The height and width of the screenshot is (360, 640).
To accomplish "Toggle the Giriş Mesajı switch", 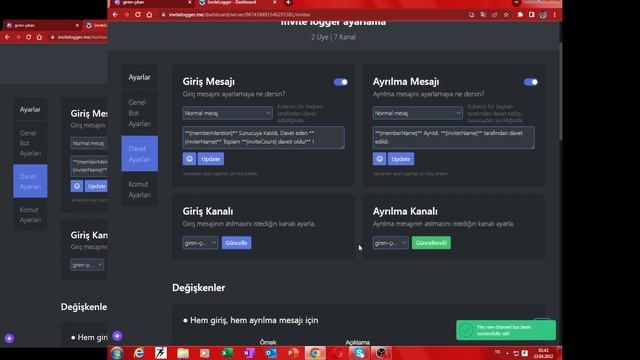I will tap(340, 82).
